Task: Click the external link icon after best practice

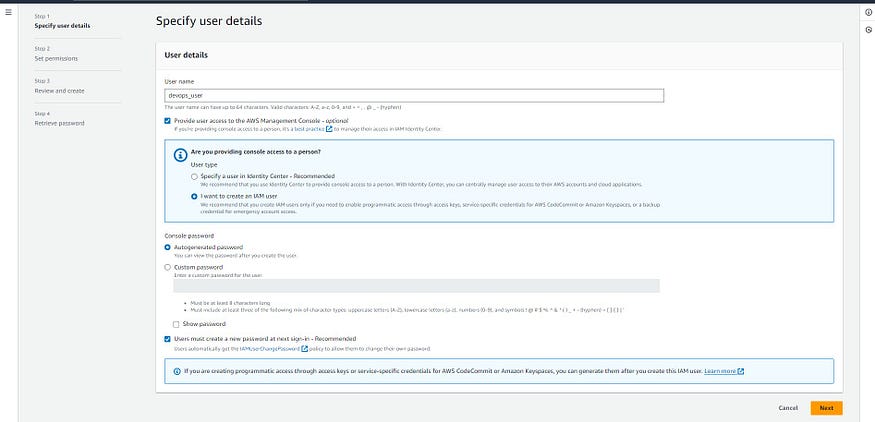Action: (x=329, y=129)
